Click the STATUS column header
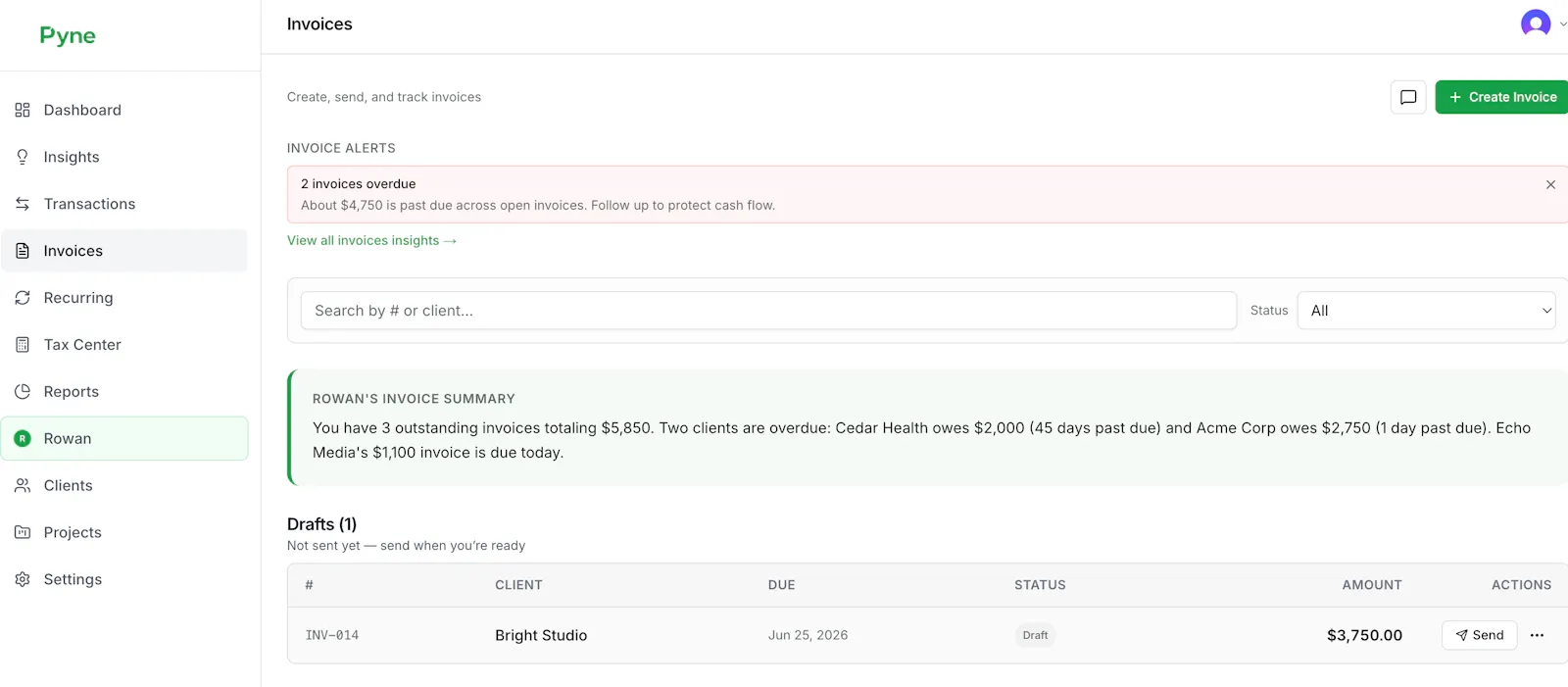 (1040, 585)
